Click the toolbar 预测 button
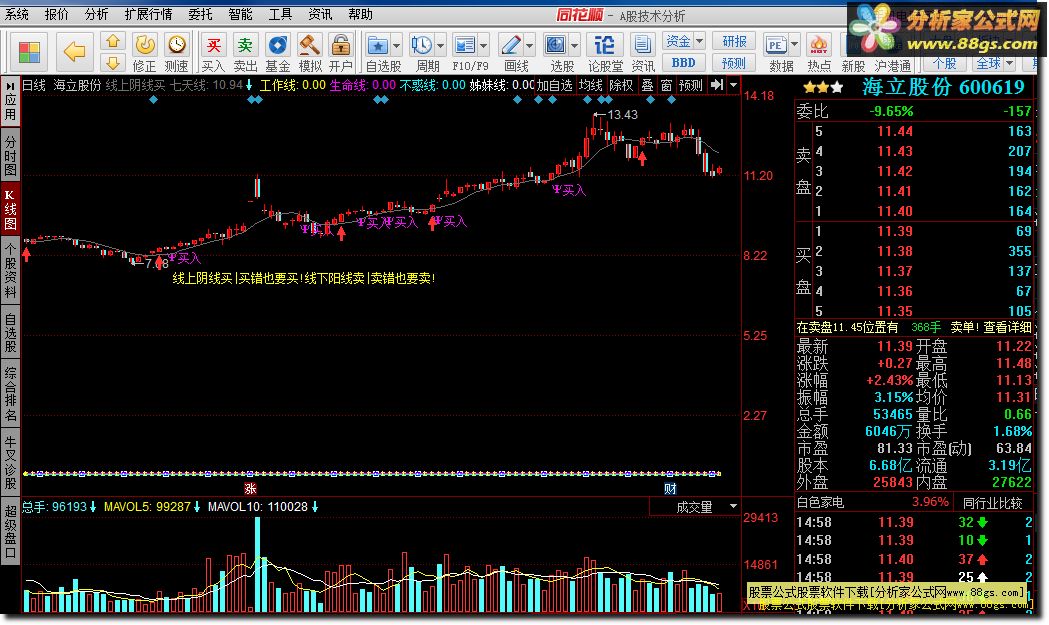 (x=734, y=63)
